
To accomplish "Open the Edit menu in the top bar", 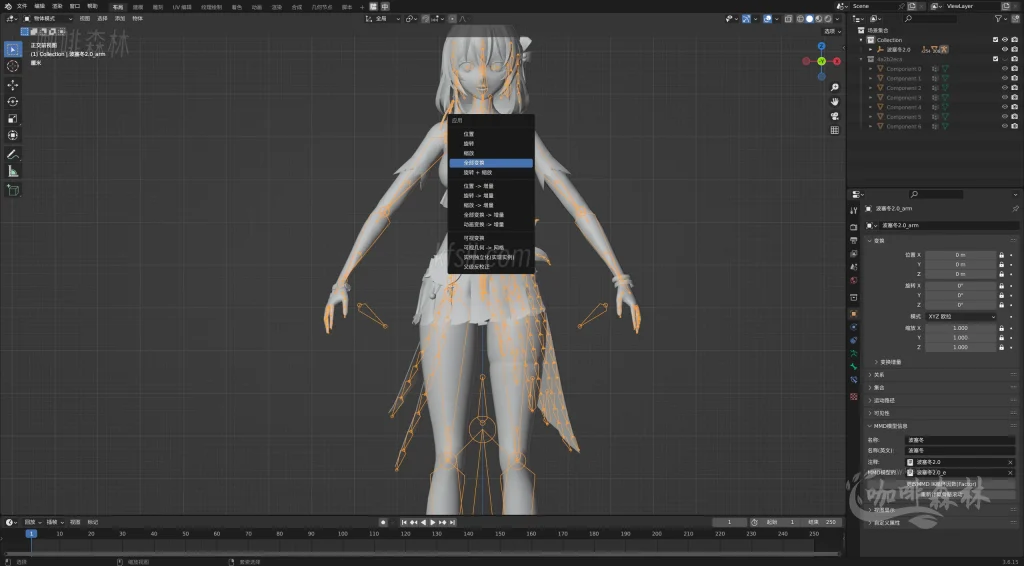I will (x=40, y=6).
